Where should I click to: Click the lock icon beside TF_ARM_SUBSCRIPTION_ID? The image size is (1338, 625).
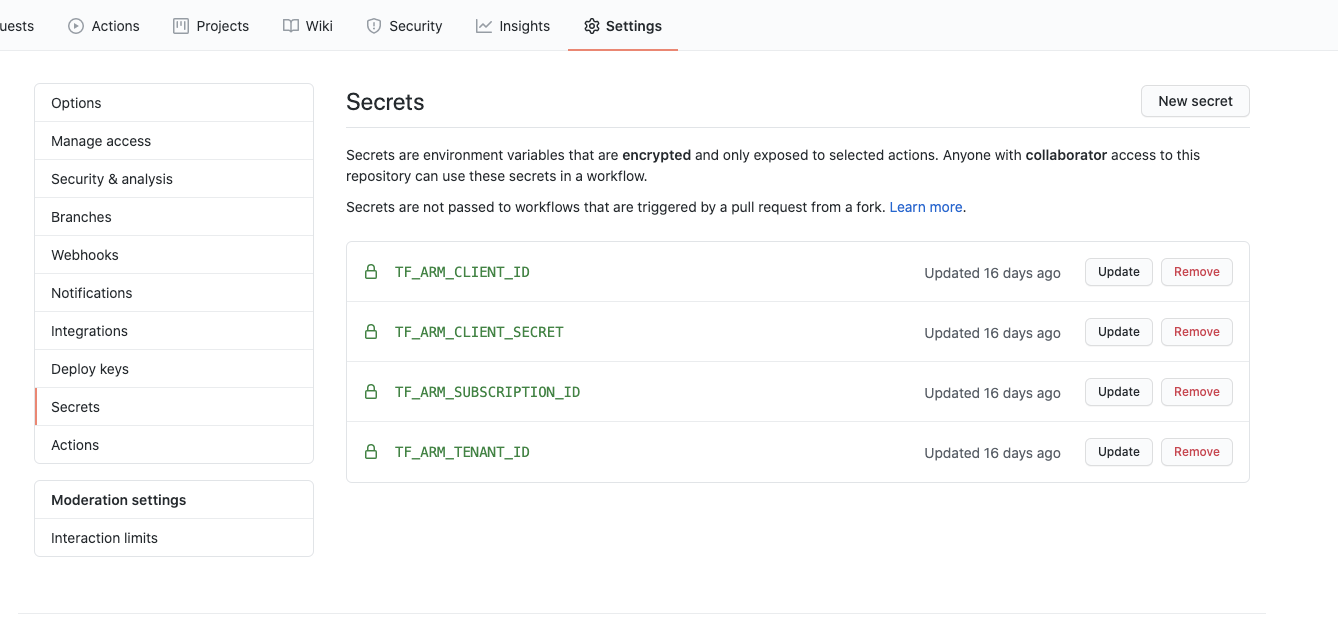pos(371,392)
